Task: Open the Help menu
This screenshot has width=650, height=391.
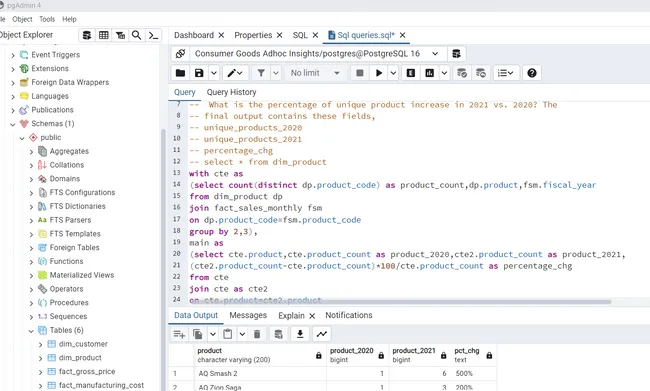Action: click(69, 19)
